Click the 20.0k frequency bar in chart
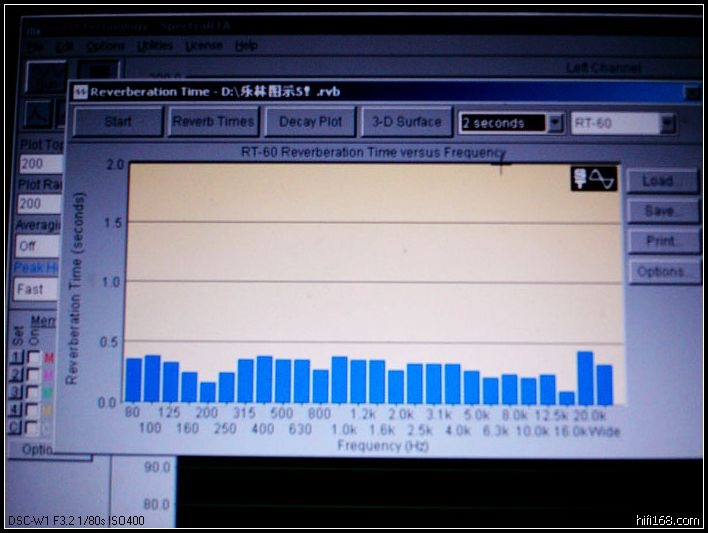This screenshot has width=708, height=533. pos(585,378)
